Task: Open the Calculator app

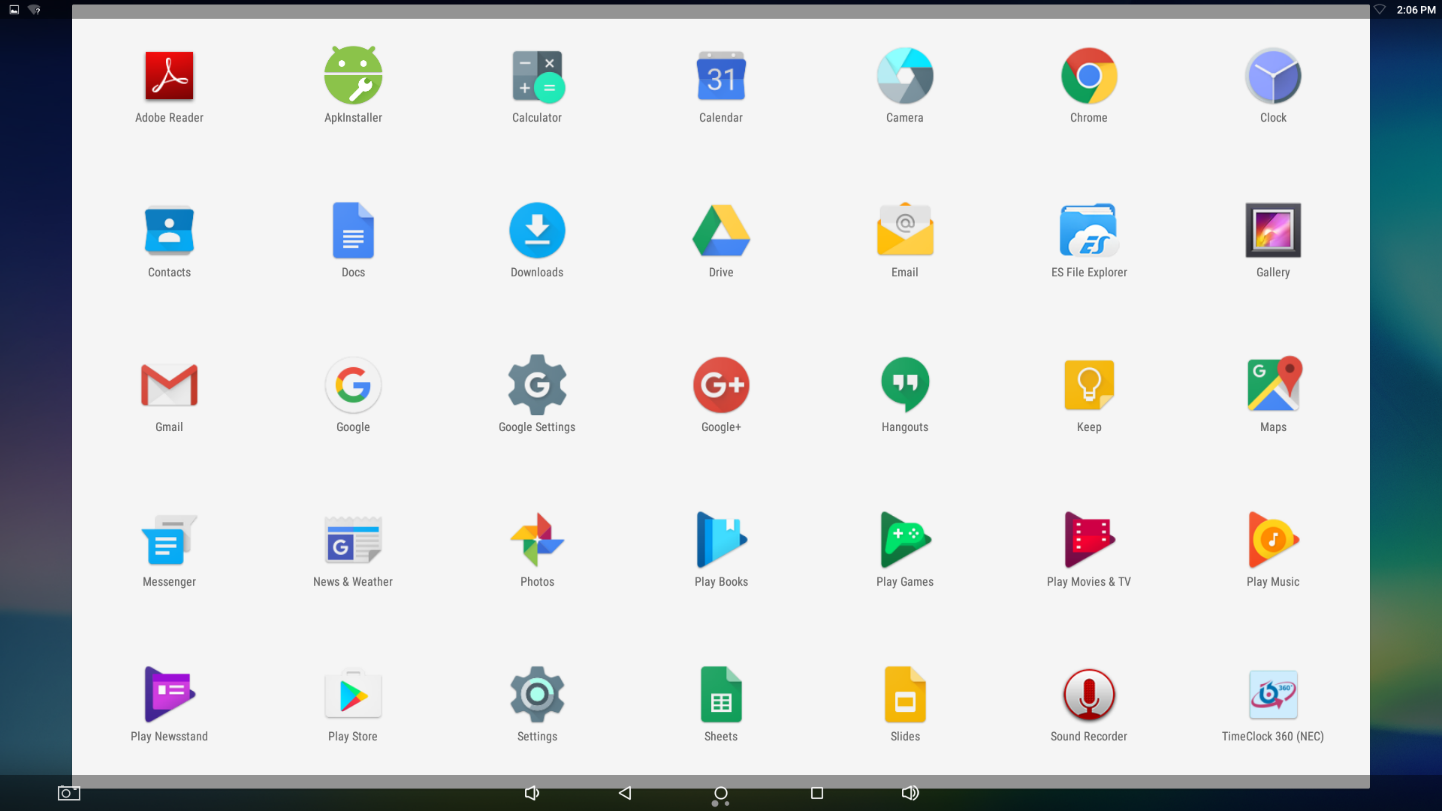Action: [x=537, y=76]
